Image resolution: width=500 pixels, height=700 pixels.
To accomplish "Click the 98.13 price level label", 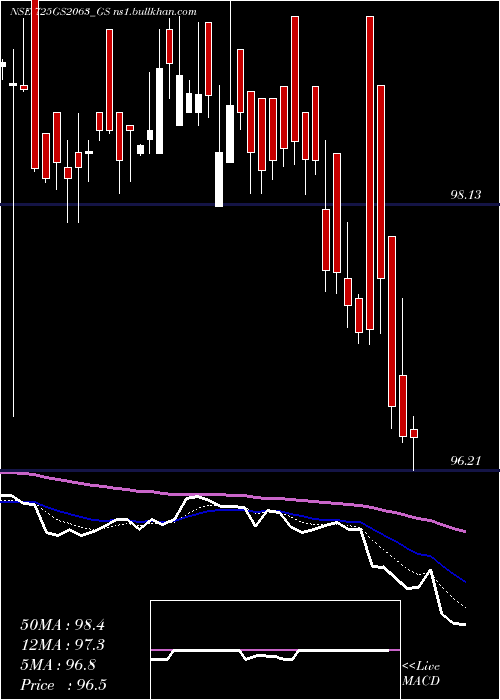I will tap(466, 195).
